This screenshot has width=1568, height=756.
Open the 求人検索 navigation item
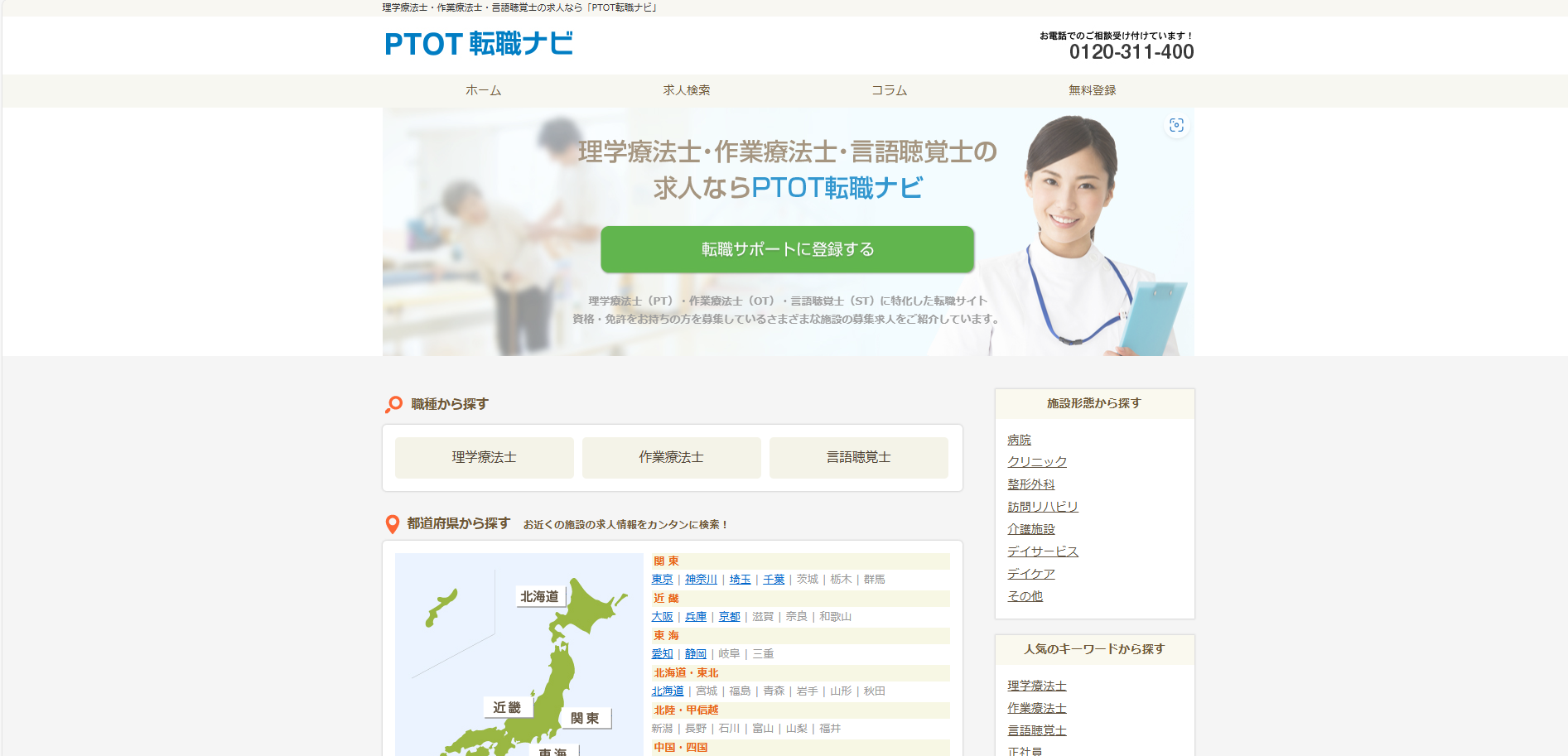(x=687, y=90)
